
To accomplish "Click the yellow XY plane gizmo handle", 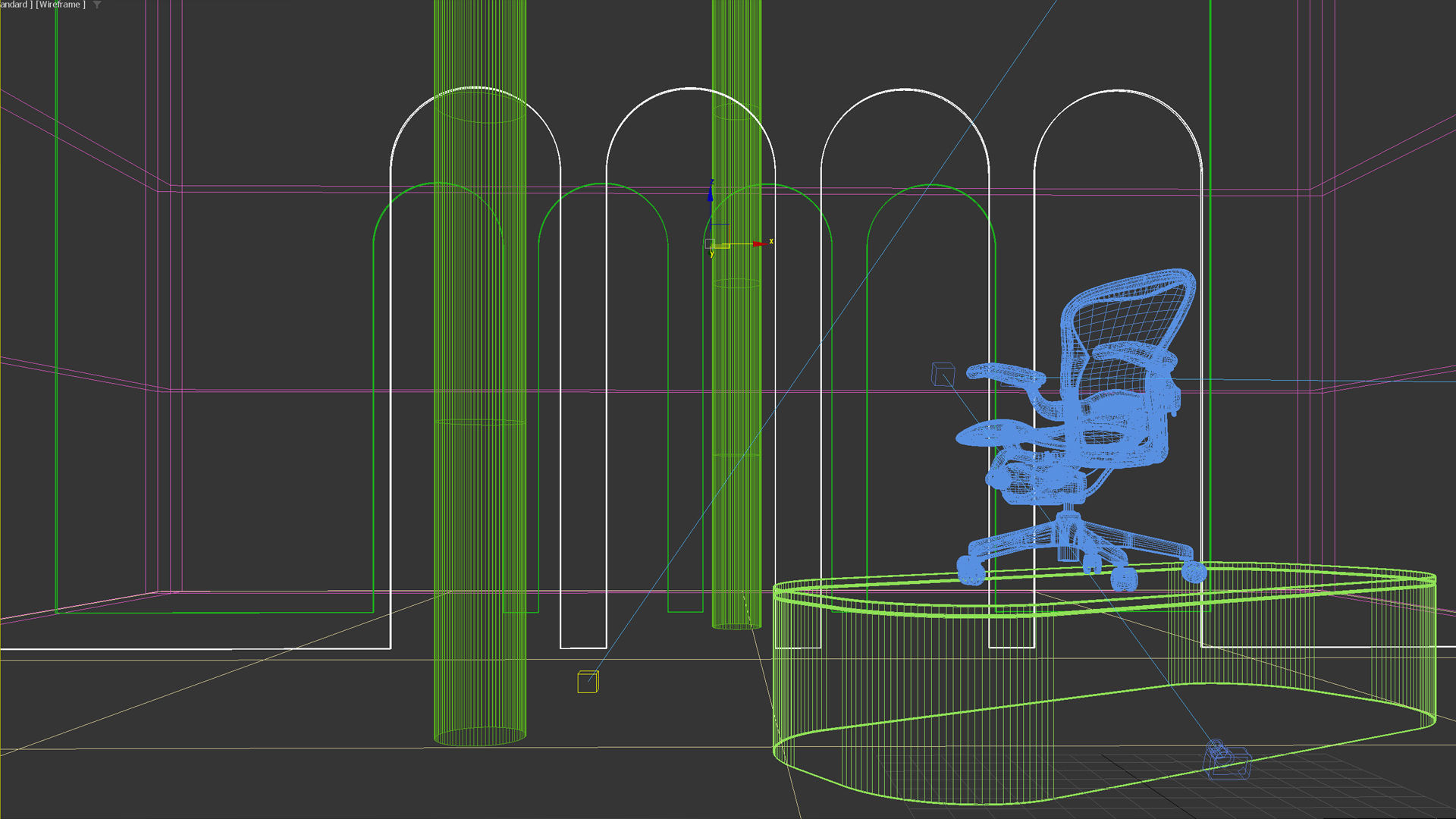I will pos(722,246).
